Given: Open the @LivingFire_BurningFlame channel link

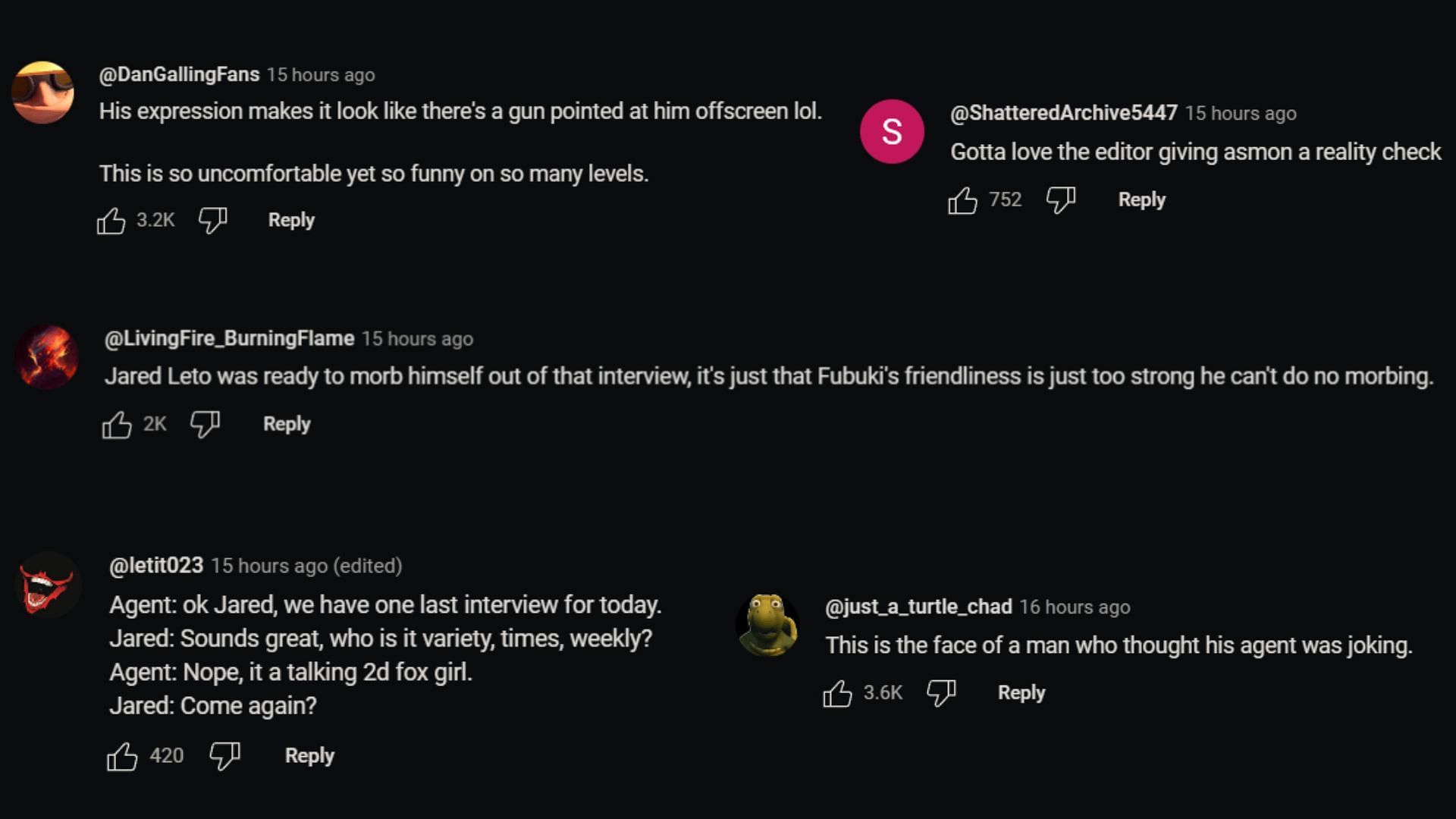Looking at the screenshot, I should (x=229, y=338).
